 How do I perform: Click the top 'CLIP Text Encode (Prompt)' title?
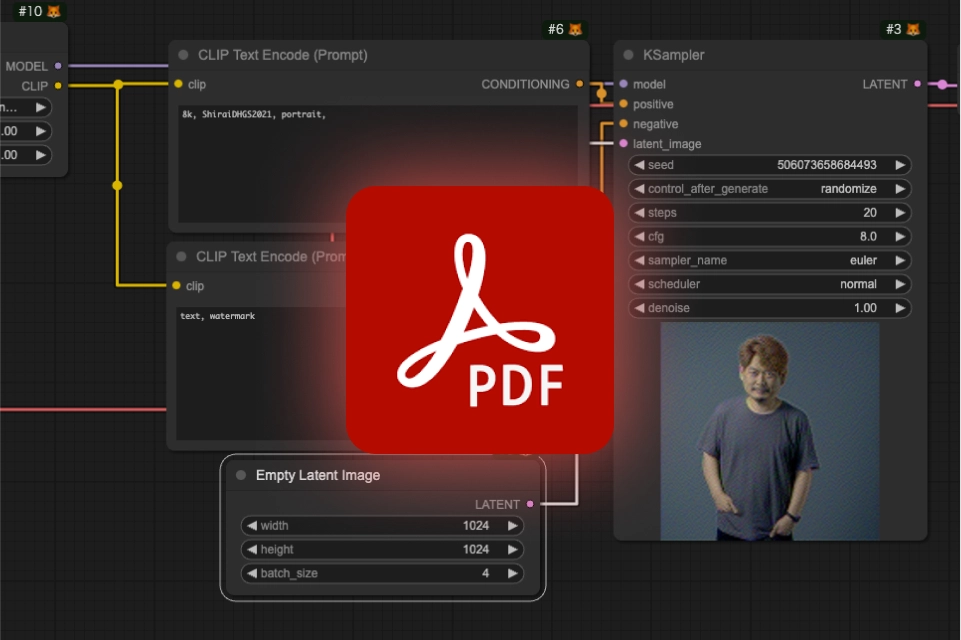pos(283,55)
